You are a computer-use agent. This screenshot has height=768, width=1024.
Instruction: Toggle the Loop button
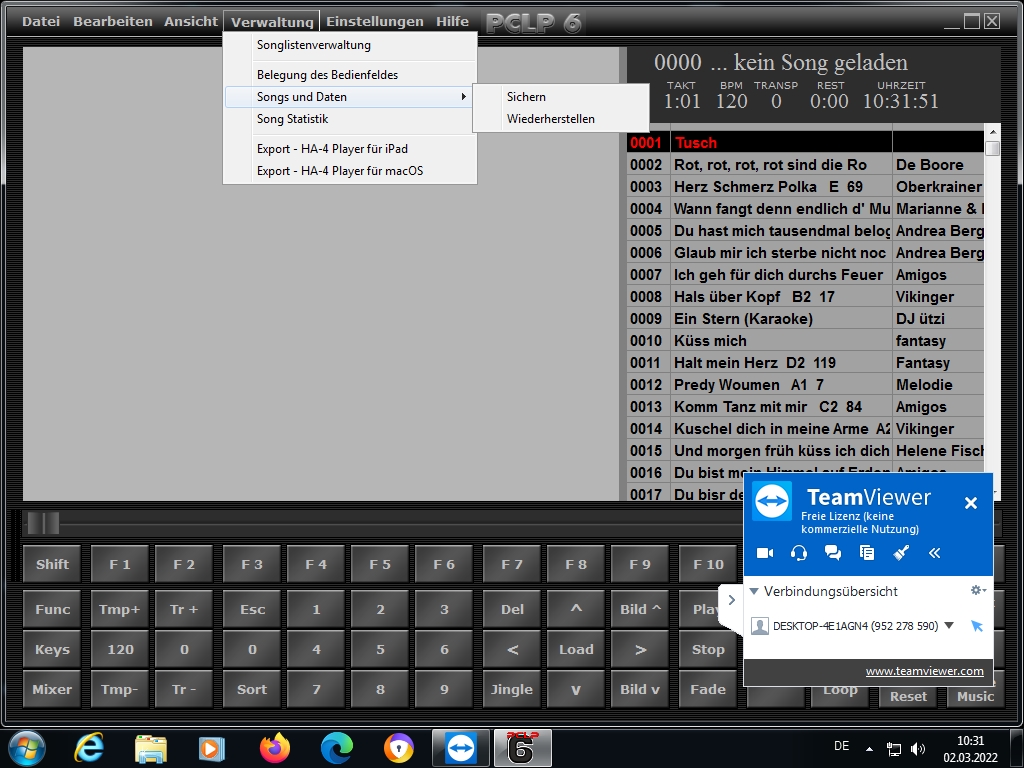click(x=840, y=691)
